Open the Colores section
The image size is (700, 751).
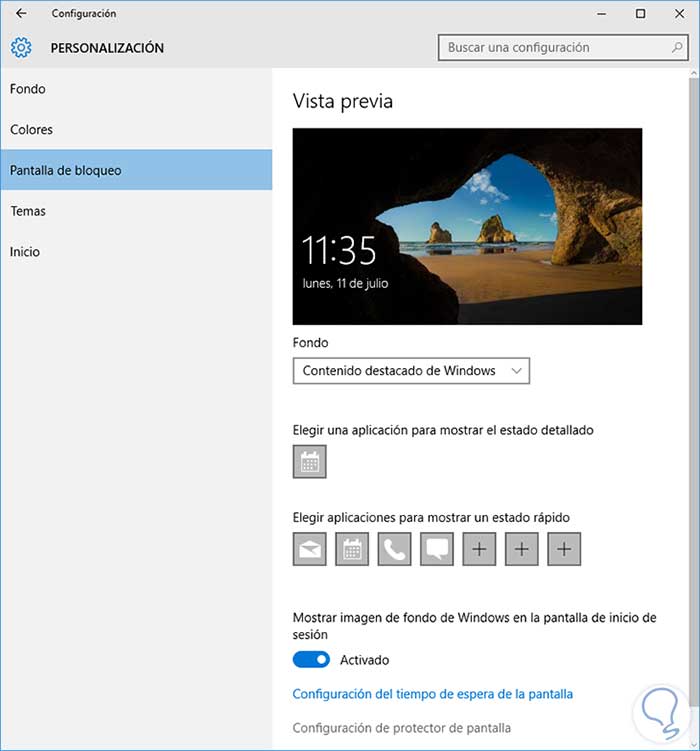pyautogui.click(x=136, y=129)
